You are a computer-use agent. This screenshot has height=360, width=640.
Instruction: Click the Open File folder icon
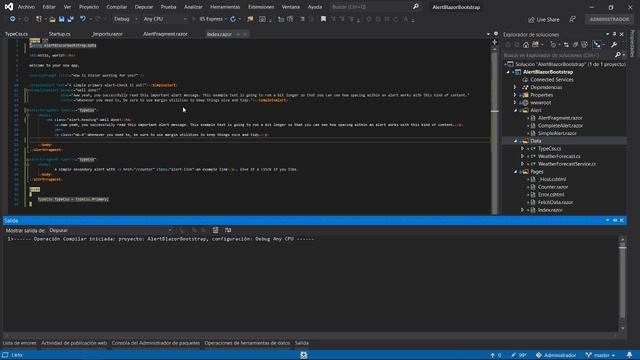point(52,19)
